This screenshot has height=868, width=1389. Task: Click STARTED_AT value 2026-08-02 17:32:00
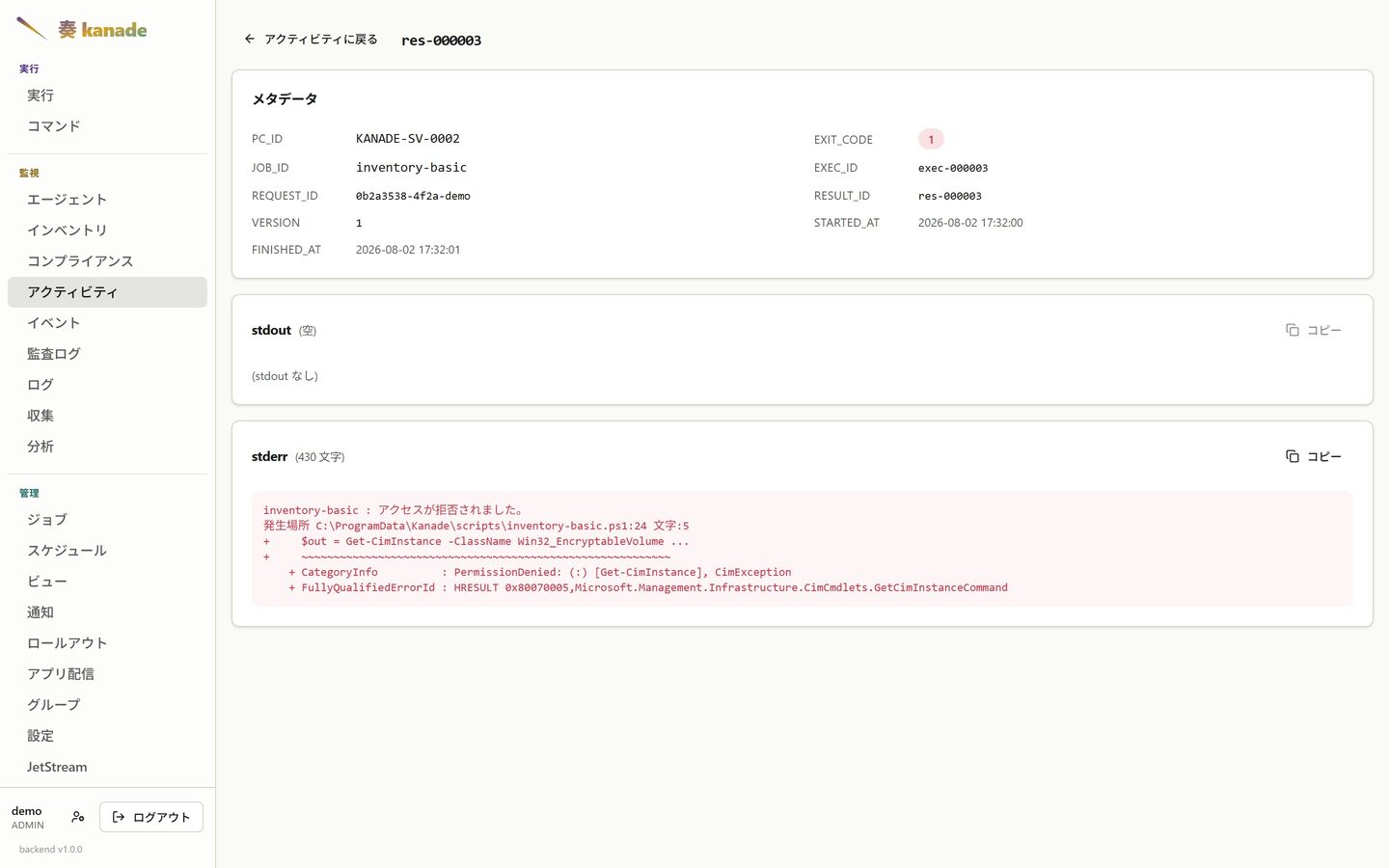970,223
